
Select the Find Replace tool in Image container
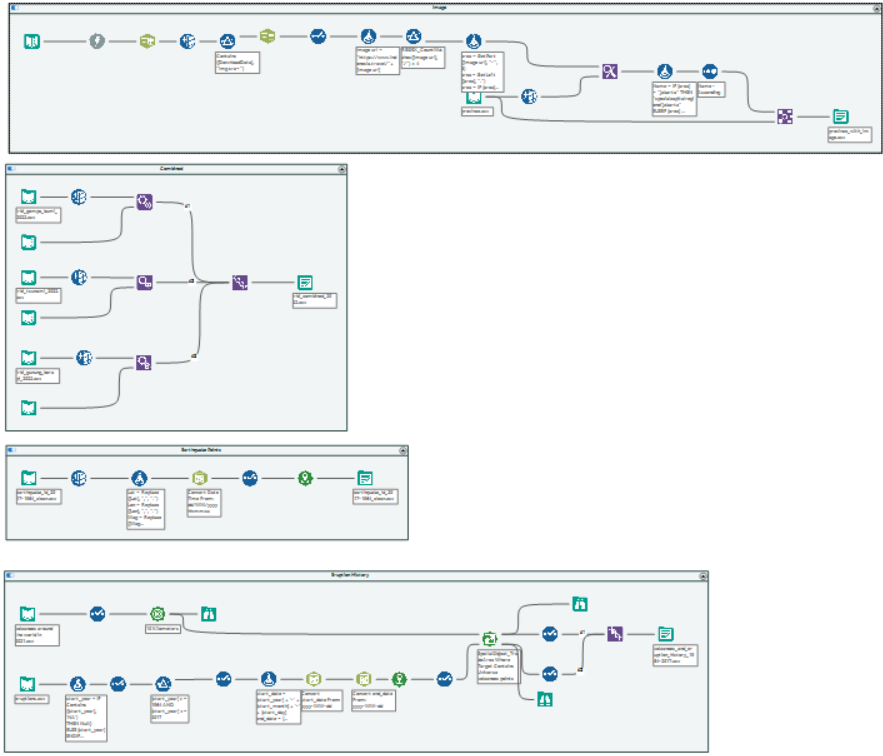[x=610, y=72]
